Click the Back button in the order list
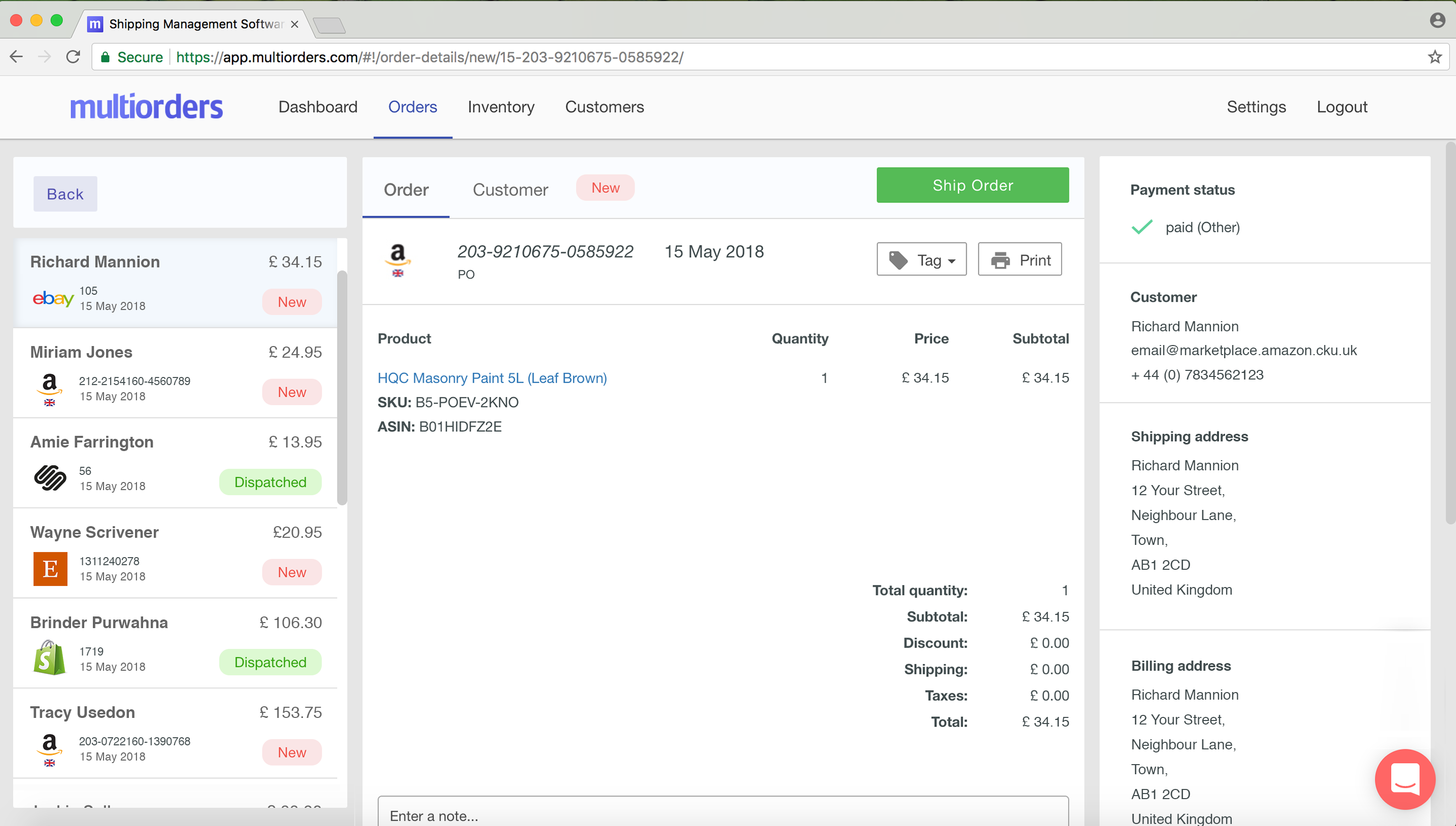Screen dimensions: 1456x826 pyautogui.click(x=65, y=194)
